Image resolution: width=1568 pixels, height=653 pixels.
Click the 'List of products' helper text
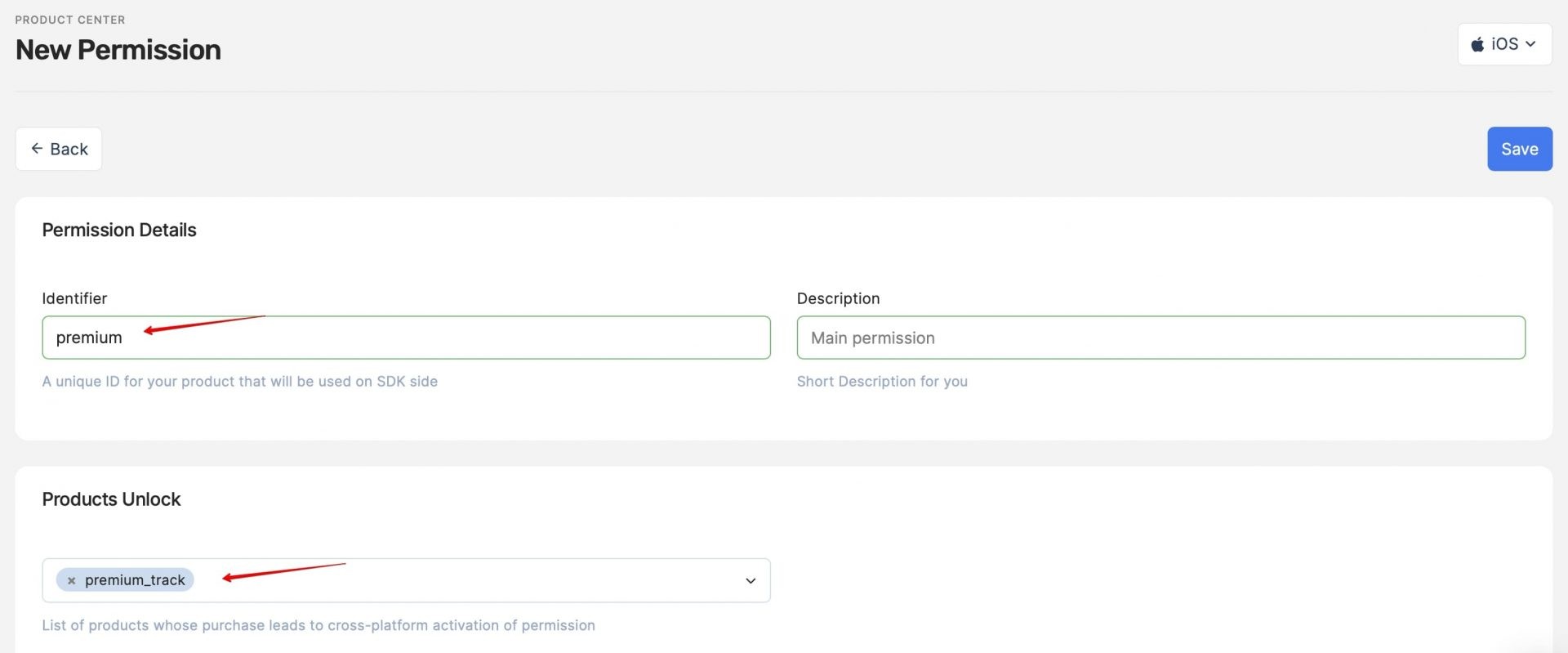(x=318, y=625)
